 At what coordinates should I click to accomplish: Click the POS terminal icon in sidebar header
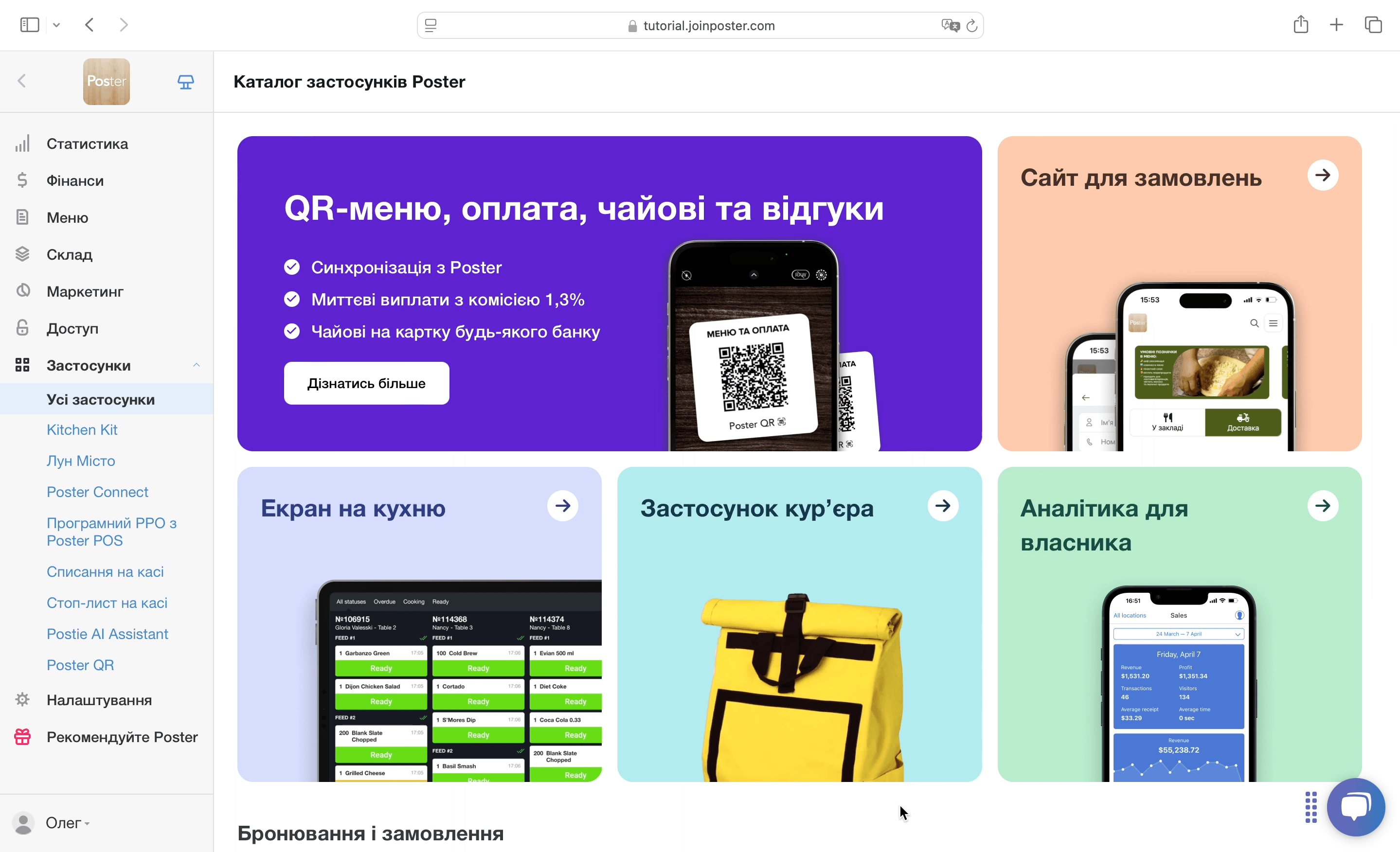(x=186, y=82)
